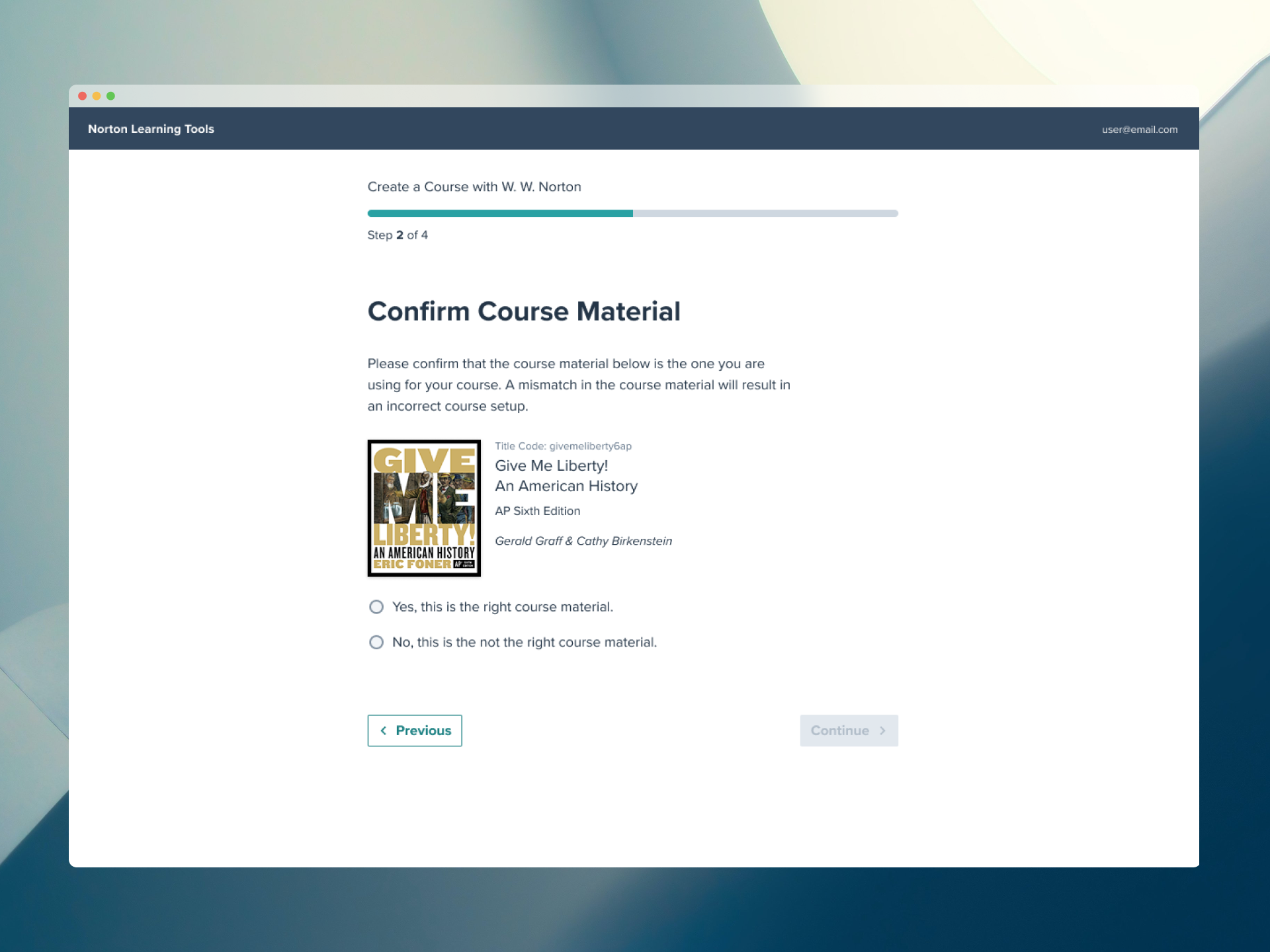Click the 'Confirm Course Material' heading
Image resolution: width=1270 pixels, height=952 pixels.
pyautogui.click(x=524, y=311)
